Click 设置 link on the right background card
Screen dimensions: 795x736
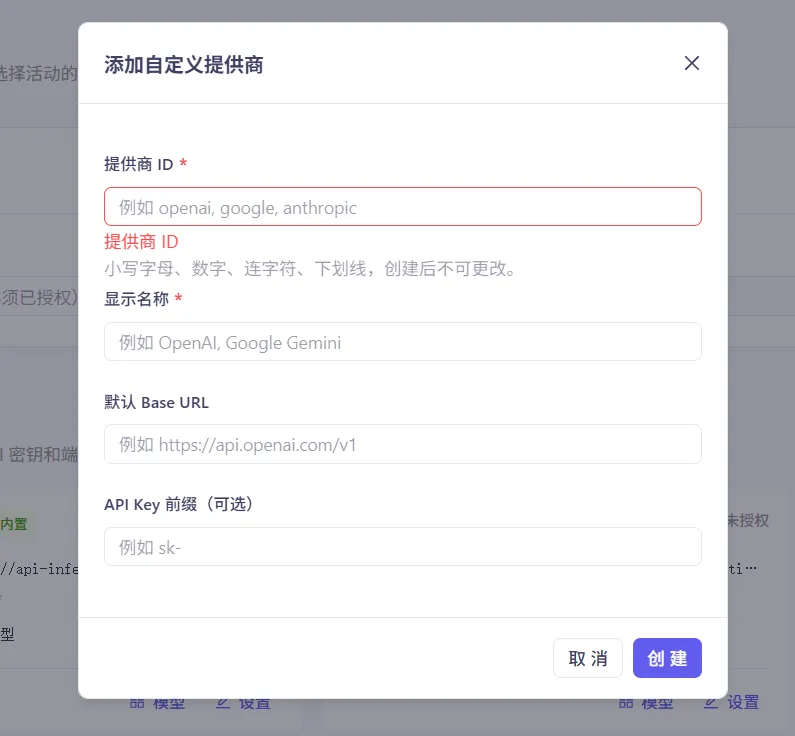(x=732, y=703)
